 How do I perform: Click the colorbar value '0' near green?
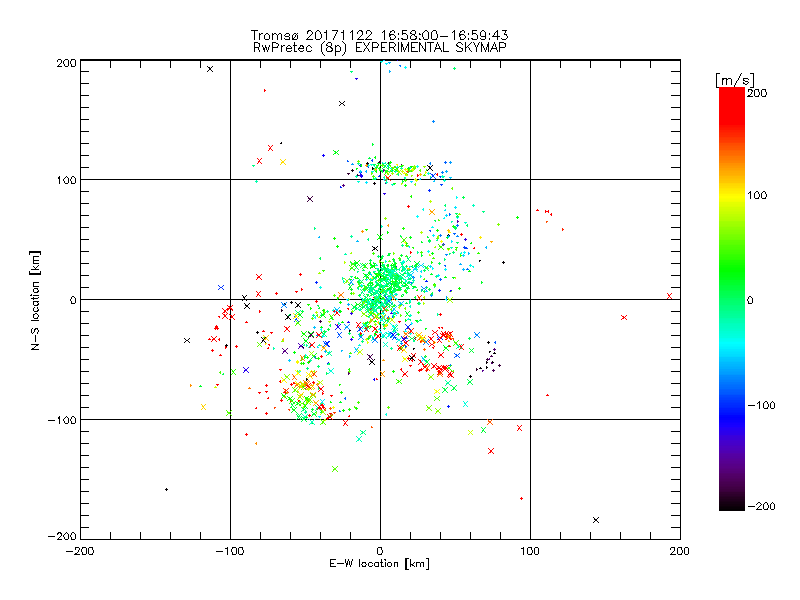click(x=750, y=300)
